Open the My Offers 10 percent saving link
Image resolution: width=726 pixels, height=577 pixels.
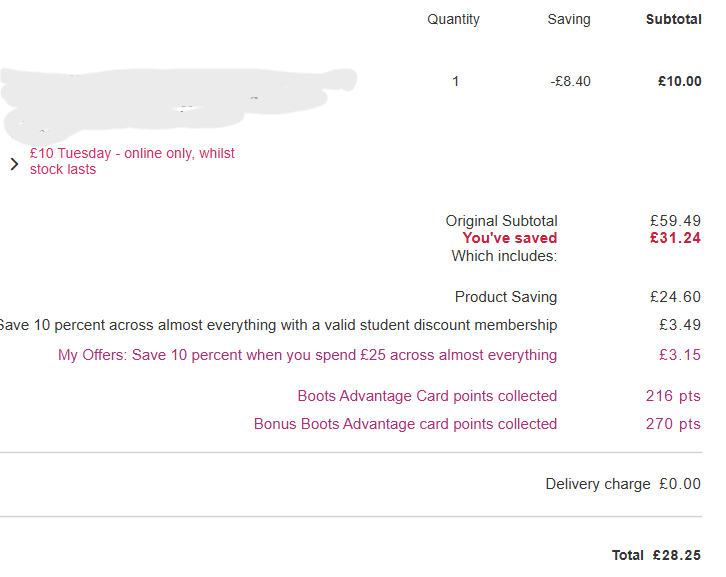307,355
